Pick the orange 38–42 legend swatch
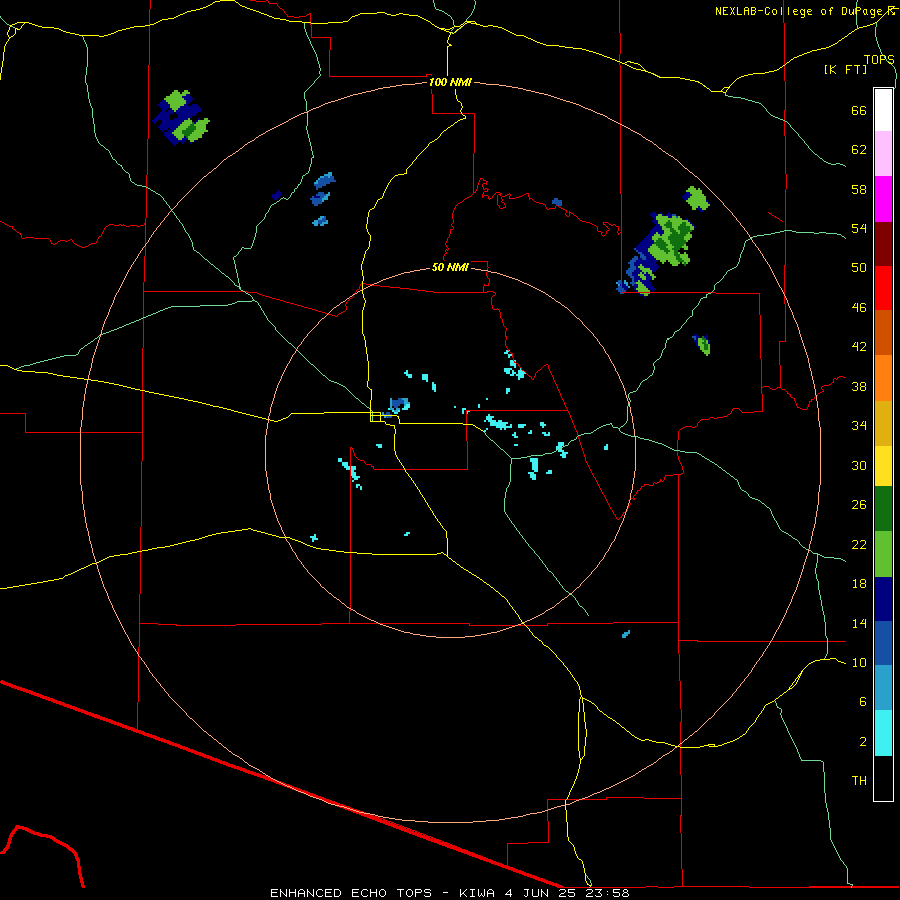The image size is (900, 900). 883,378
